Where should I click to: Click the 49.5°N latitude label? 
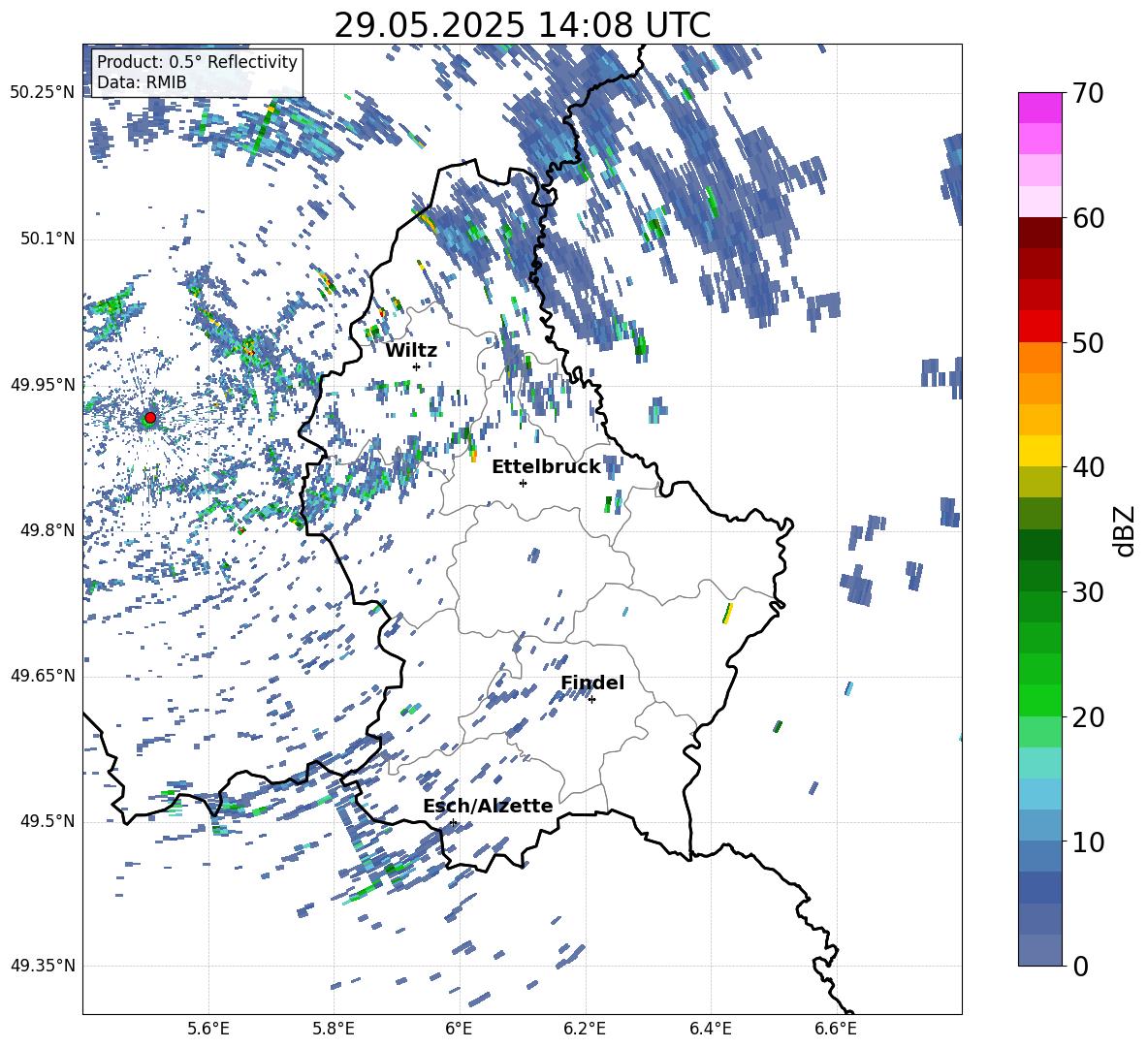click(x=48, y=821)
